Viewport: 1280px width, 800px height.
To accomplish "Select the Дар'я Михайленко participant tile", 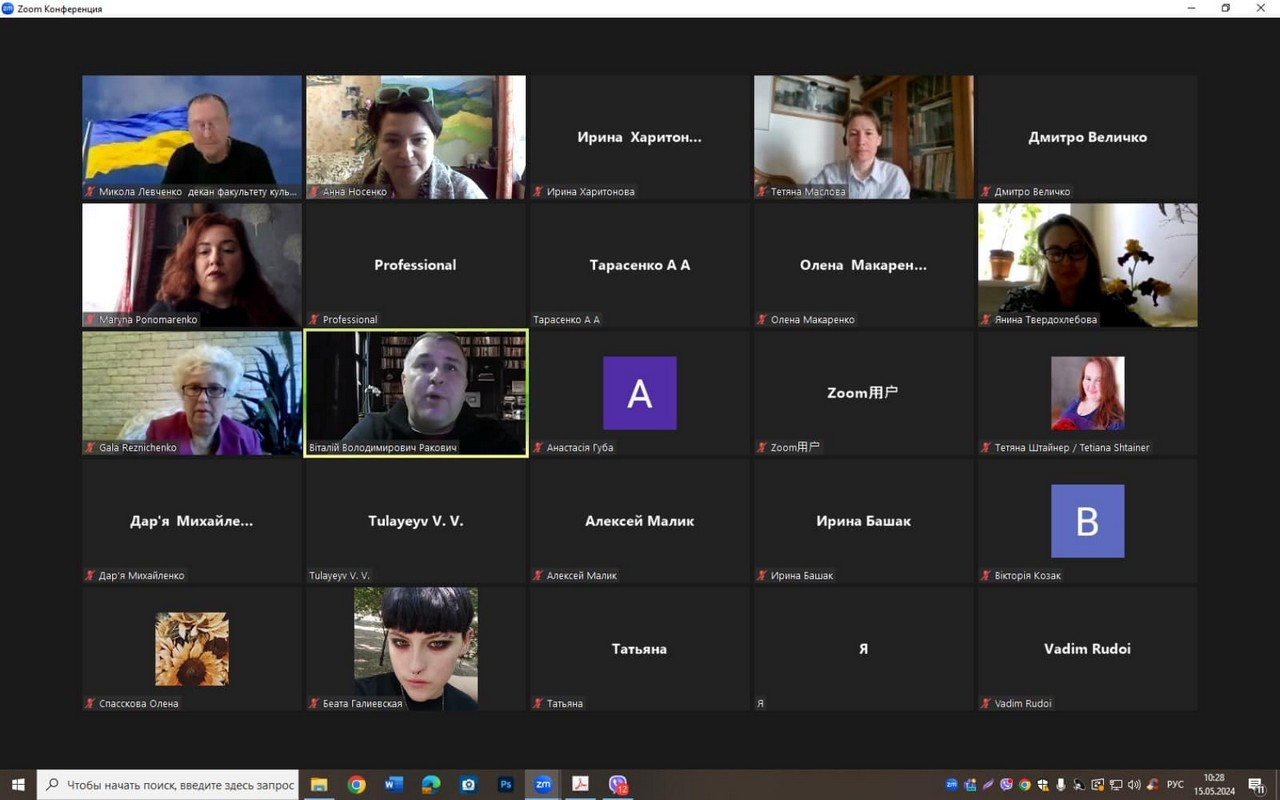I will click(192, 521).
